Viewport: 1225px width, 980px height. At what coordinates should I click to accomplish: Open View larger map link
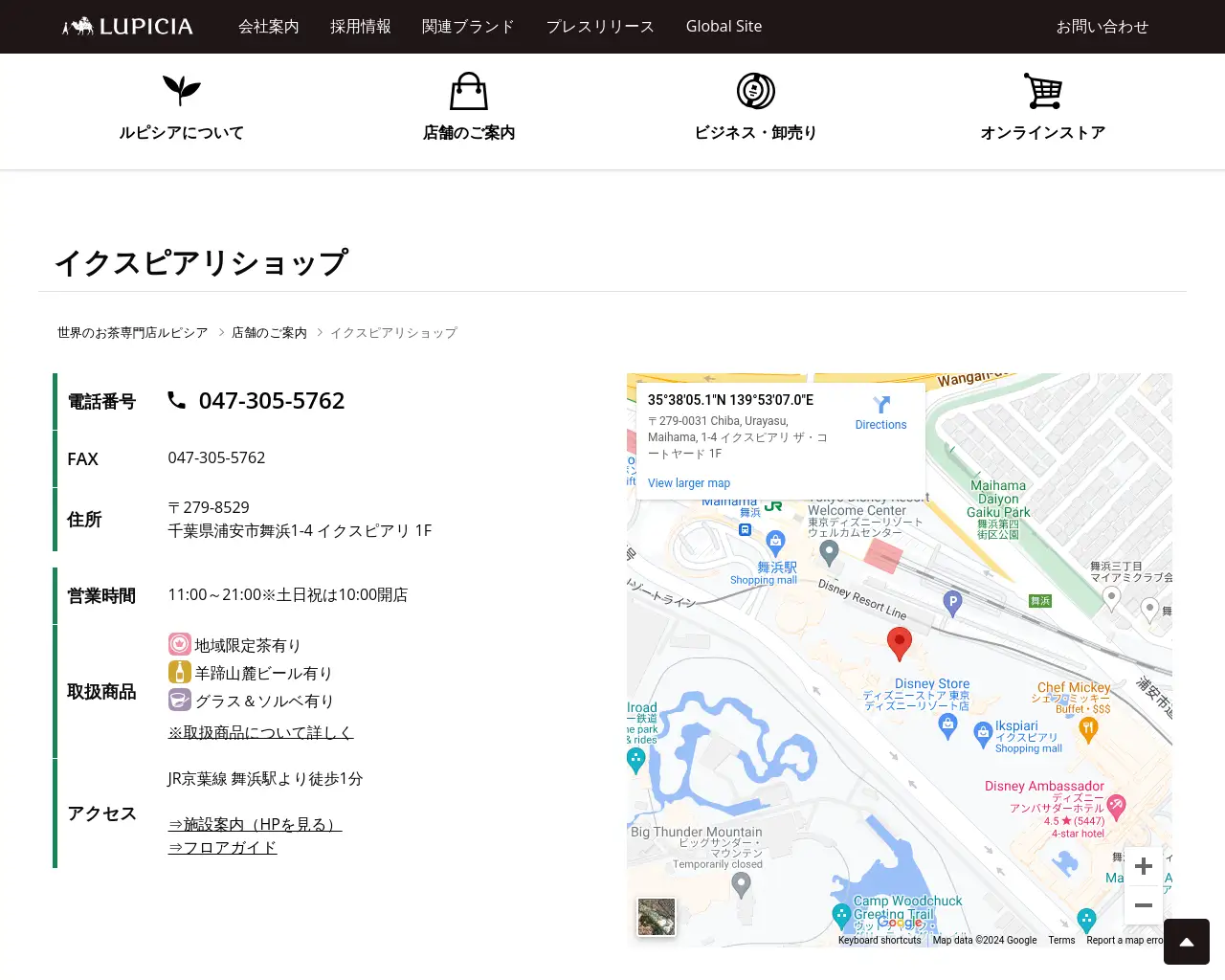tap(689, 483)
